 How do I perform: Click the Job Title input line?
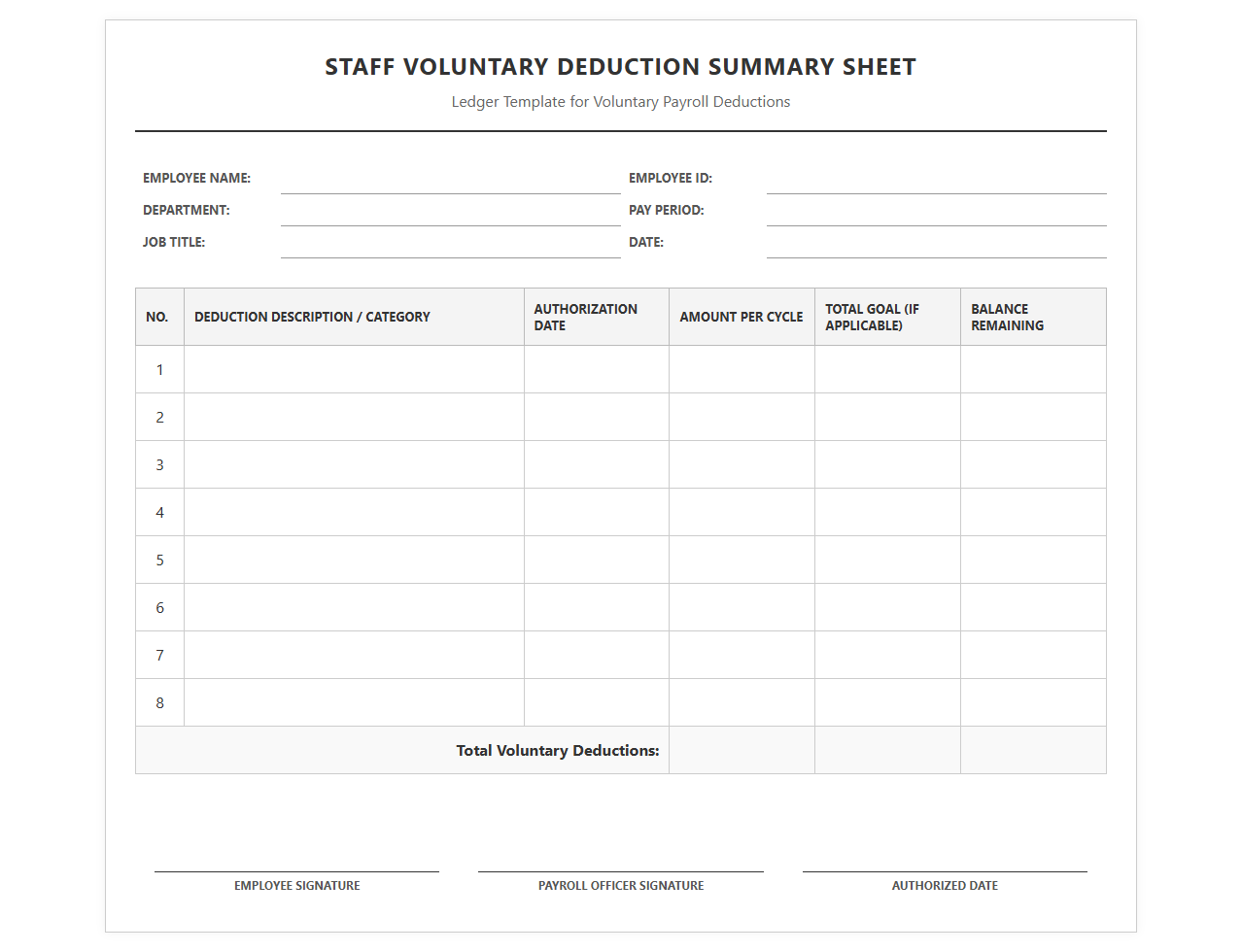coord(450,245)
